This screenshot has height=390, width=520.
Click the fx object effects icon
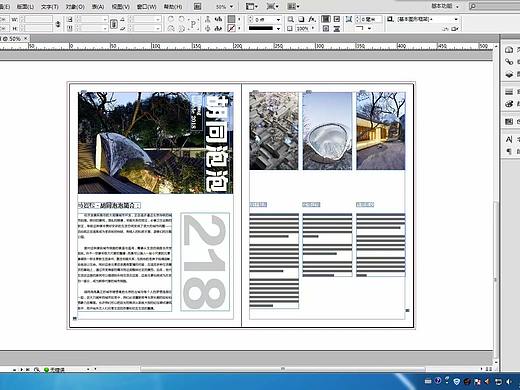312,19
